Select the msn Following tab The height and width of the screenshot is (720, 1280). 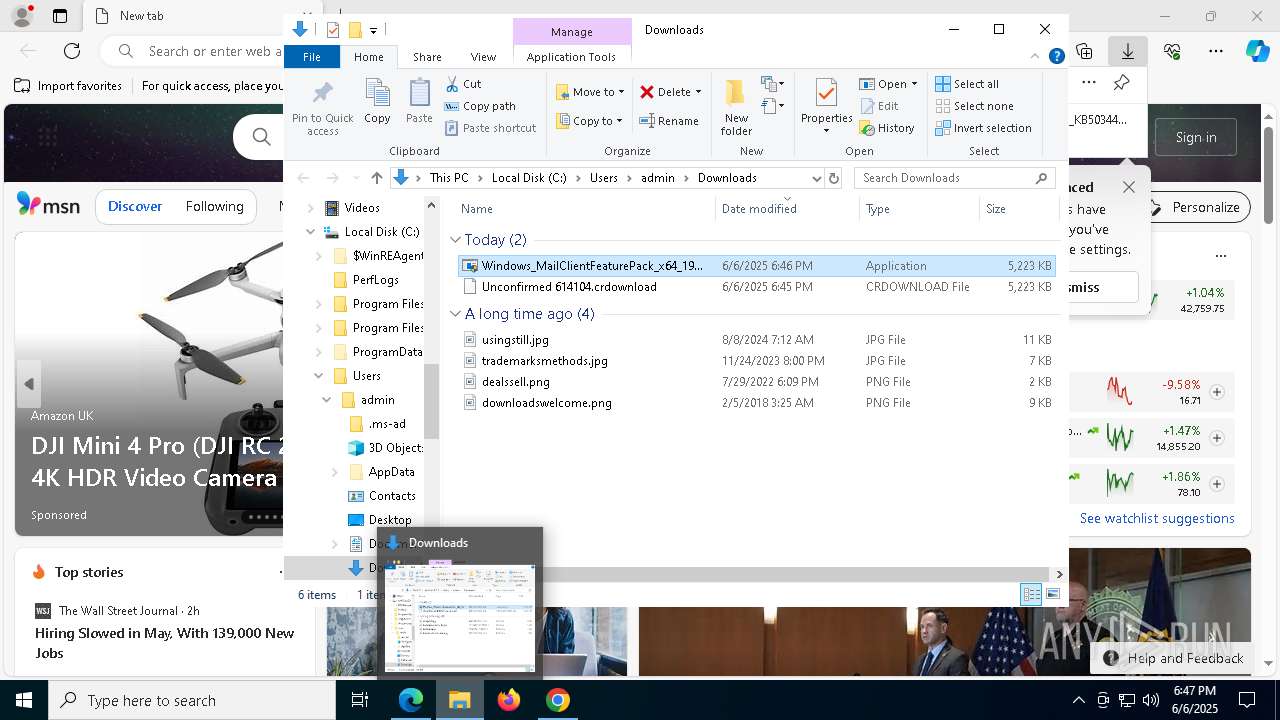(214, 206)
